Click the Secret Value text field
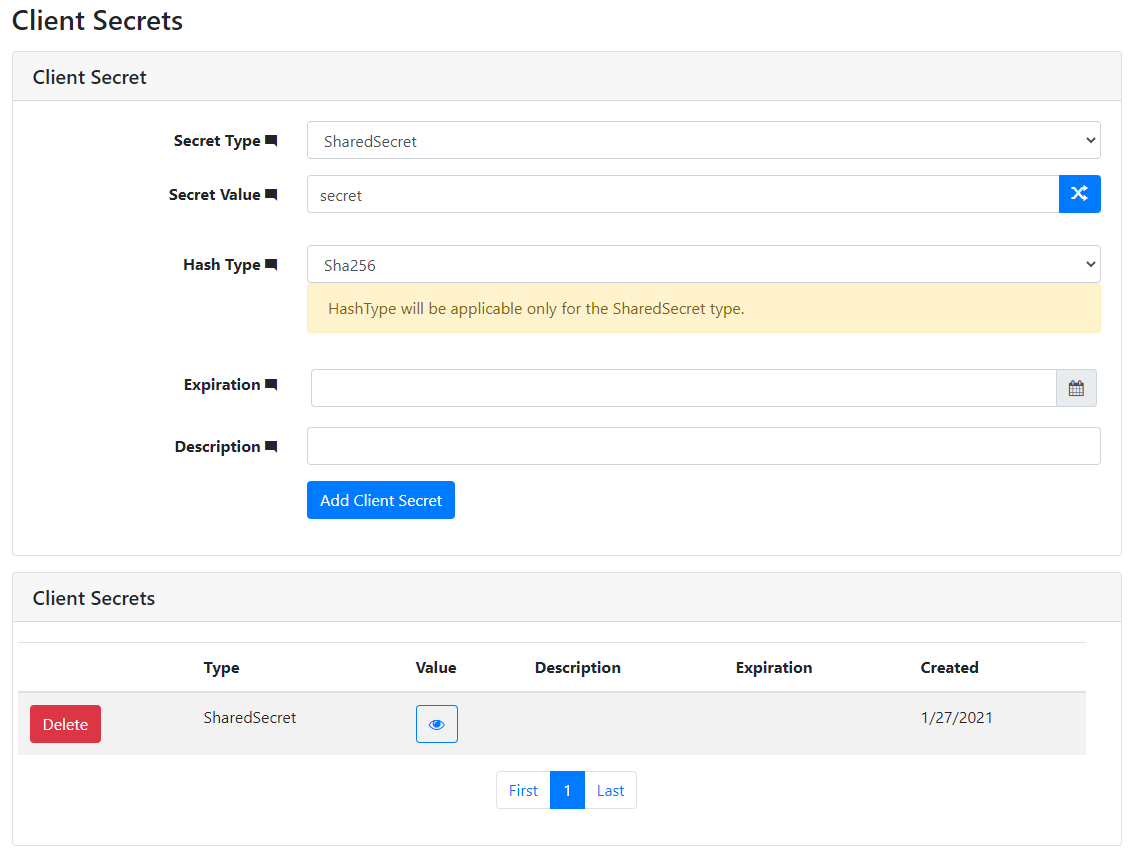 [650, 194]
